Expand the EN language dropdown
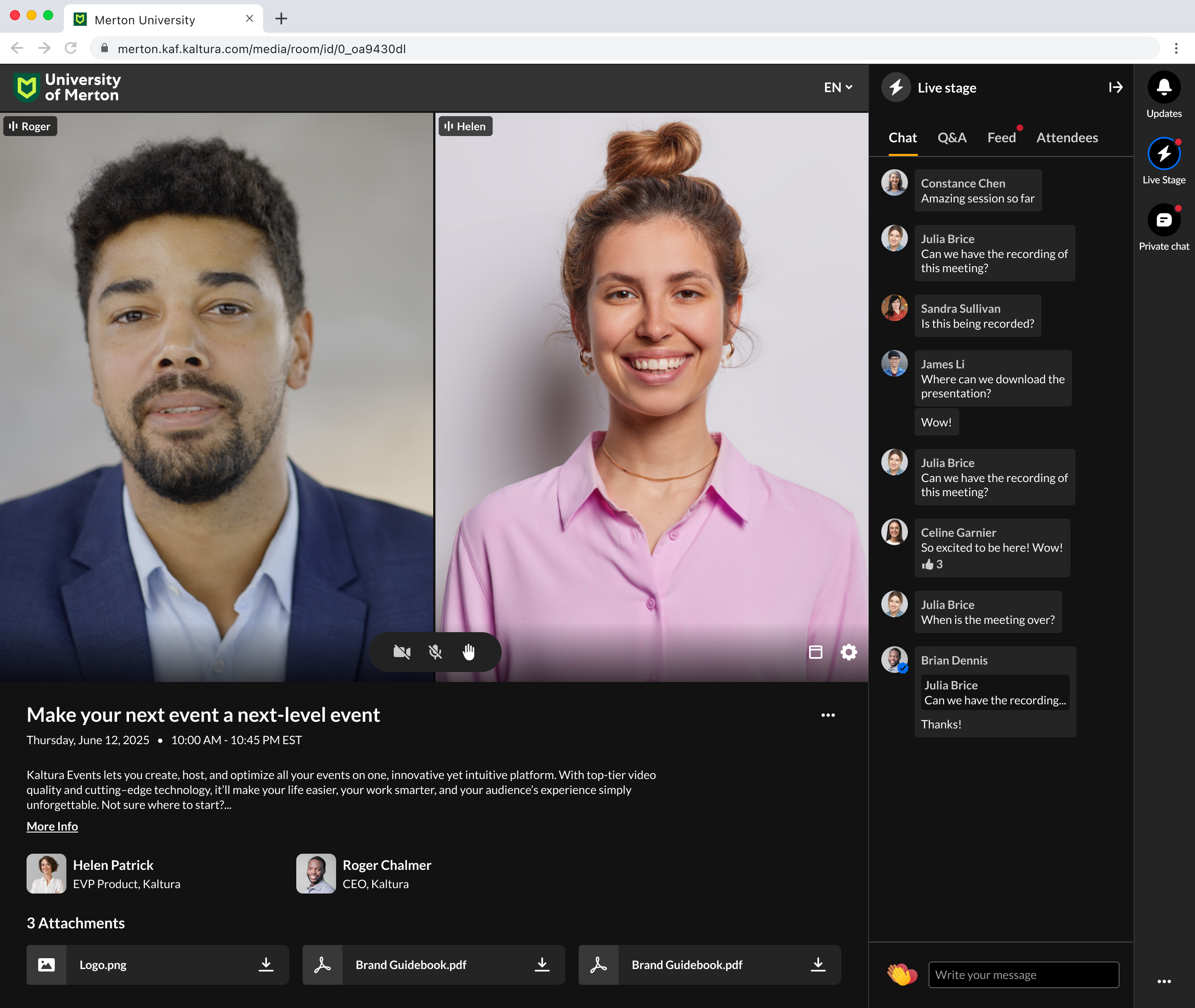The width and height of the screenshot is (1195, 1008). pos(838,88)
